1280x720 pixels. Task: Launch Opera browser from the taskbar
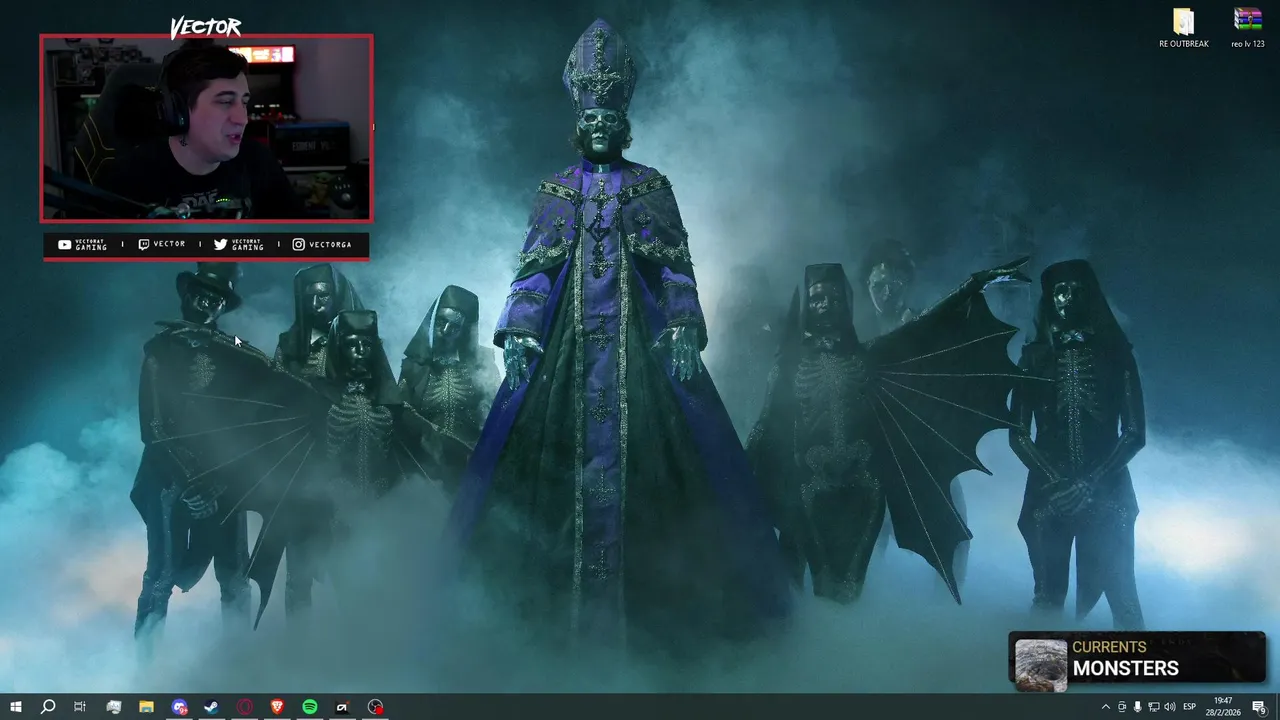245,707
